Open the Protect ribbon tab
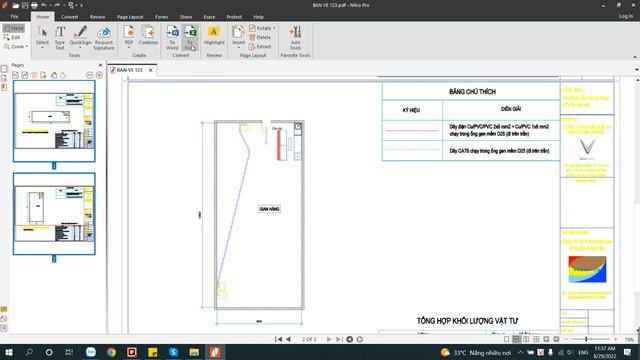Image resolution: width=640 pixels, height=360 pixels. point(234,17)
